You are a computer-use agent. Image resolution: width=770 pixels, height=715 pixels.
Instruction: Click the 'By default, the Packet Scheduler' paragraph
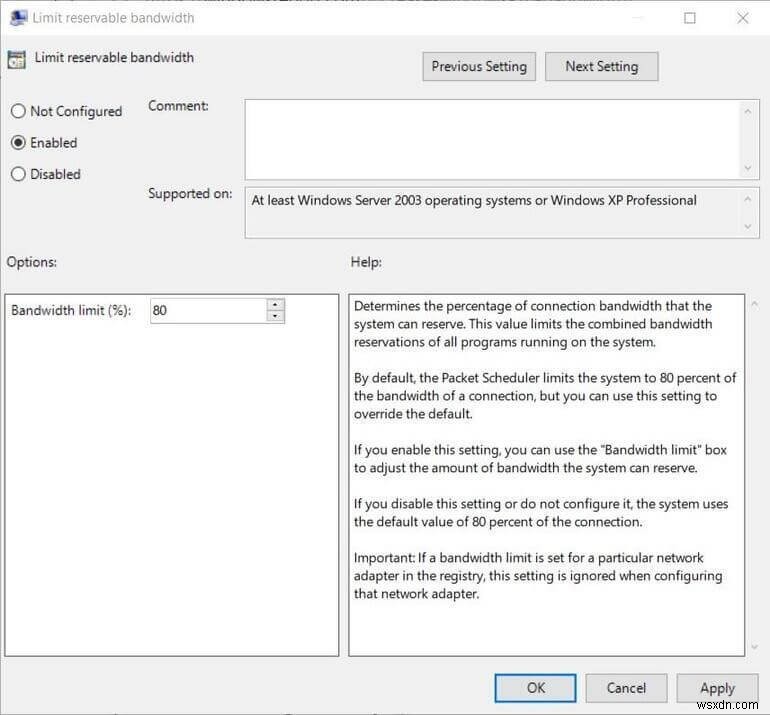click(545, 396)
